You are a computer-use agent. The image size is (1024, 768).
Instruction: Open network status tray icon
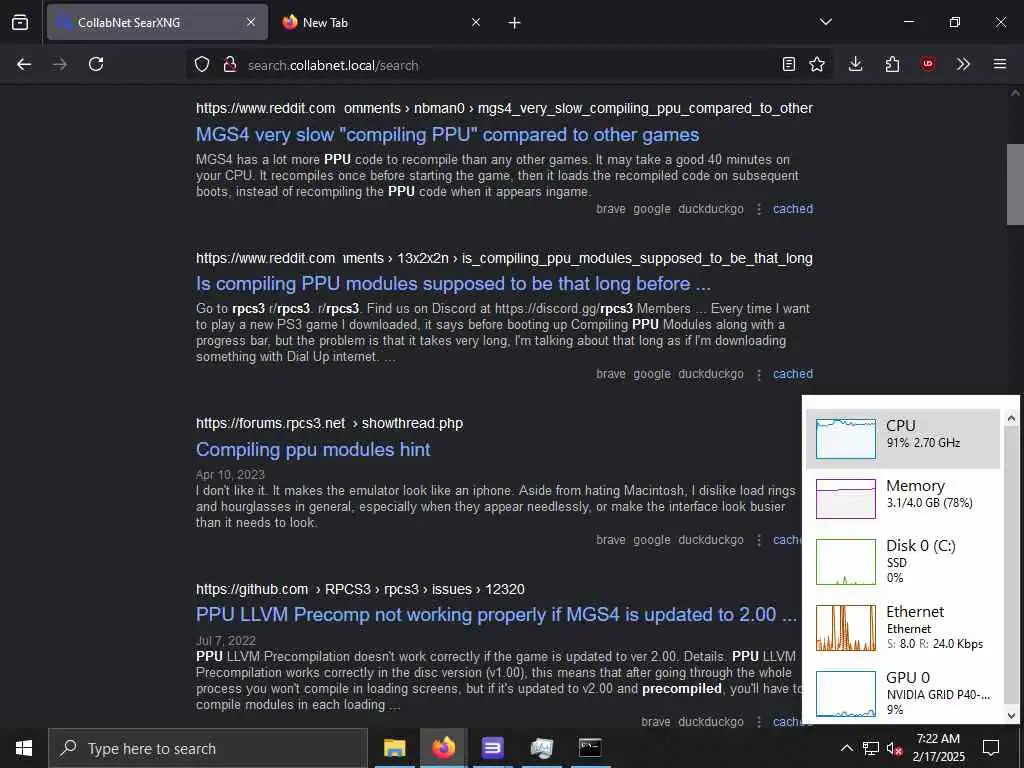coord(871,748)
